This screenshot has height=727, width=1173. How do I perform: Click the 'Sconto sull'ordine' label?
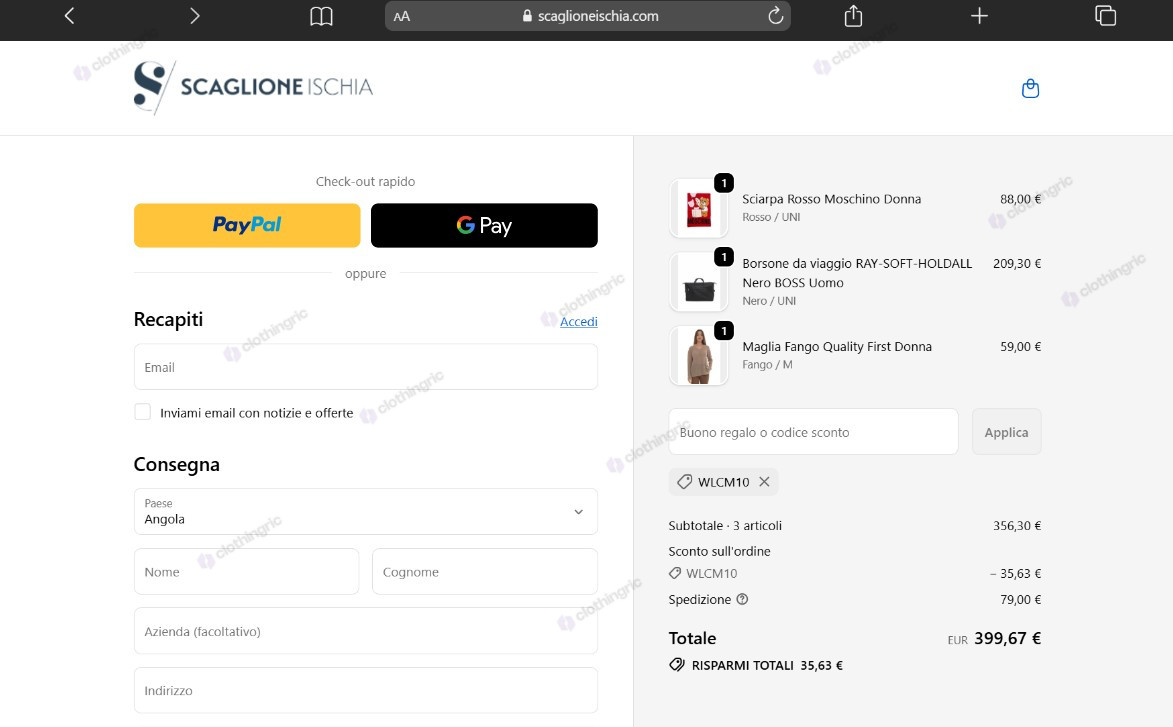[720, 551]
